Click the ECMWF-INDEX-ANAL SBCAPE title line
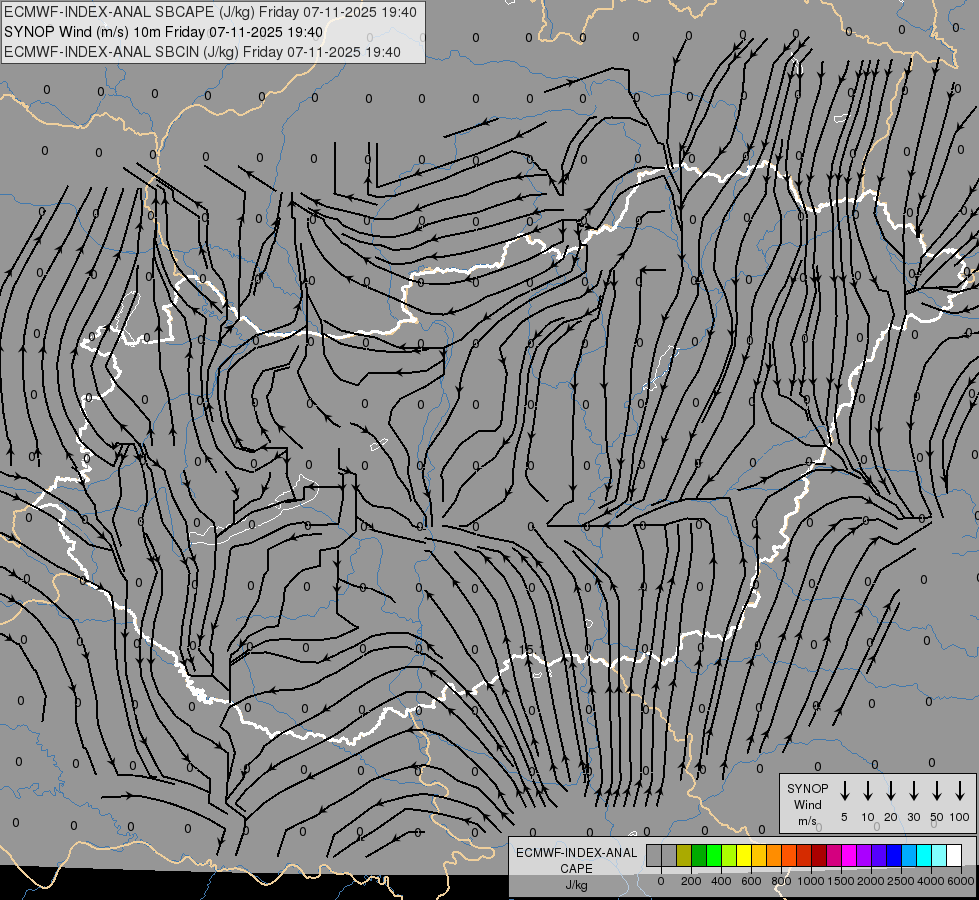The height and width of the screenshot is (900, 979). click(x=210, y=12)
